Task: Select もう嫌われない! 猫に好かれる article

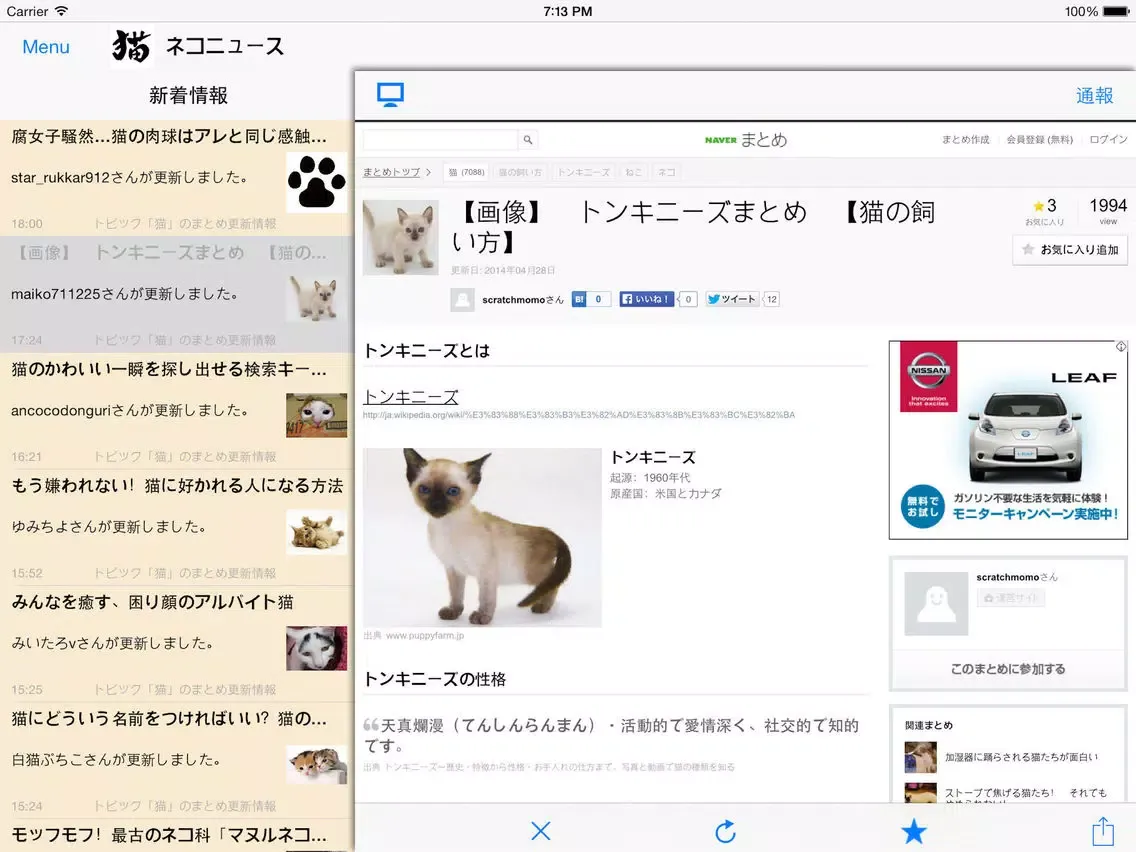Action: point(177,486)
